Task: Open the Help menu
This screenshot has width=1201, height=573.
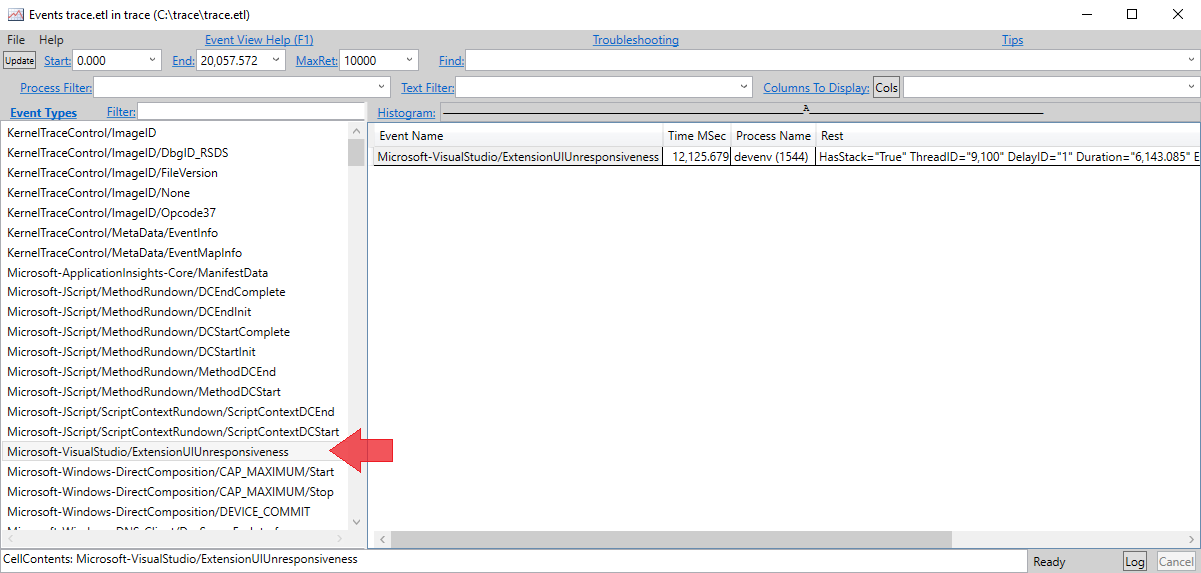Action: click(x=51, y=40)
